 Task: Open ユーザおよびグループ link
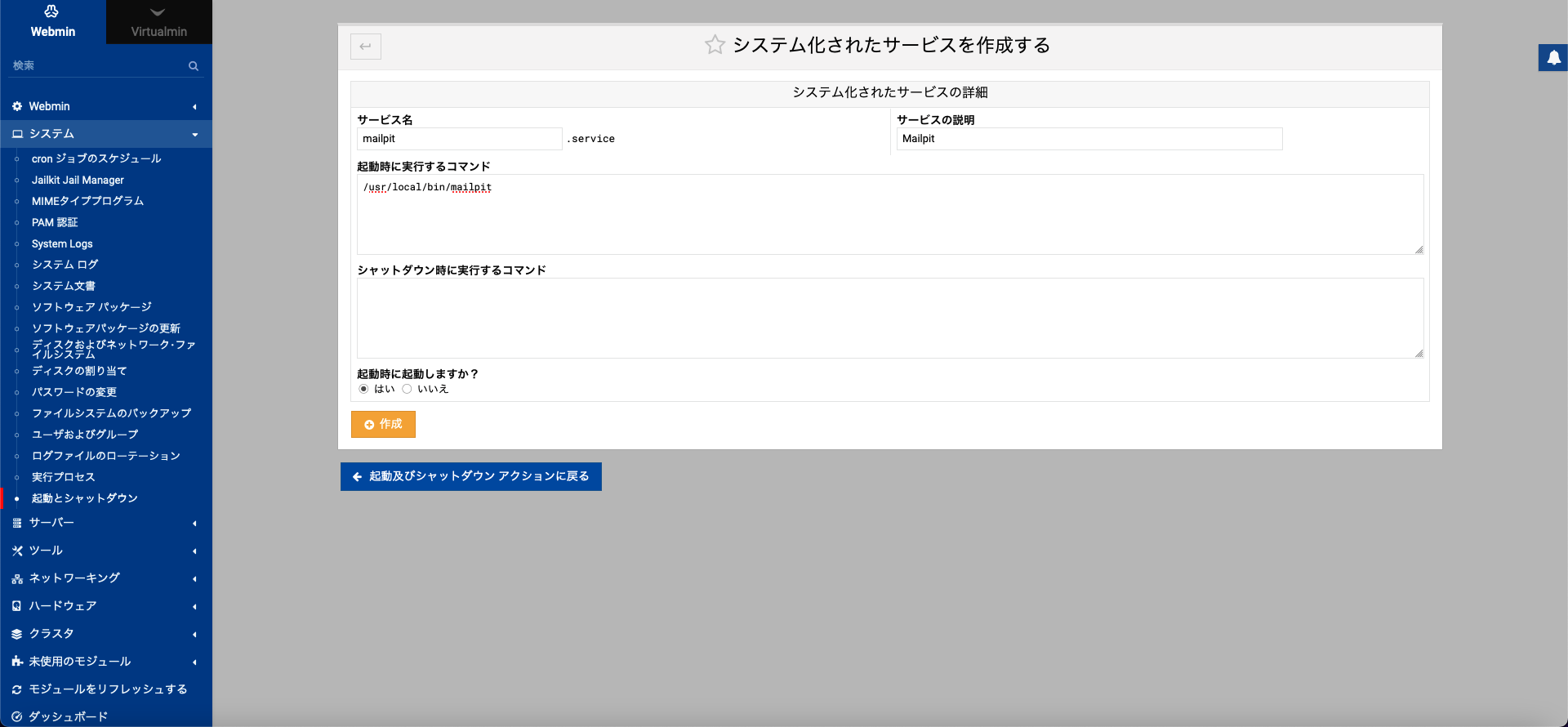85,435
